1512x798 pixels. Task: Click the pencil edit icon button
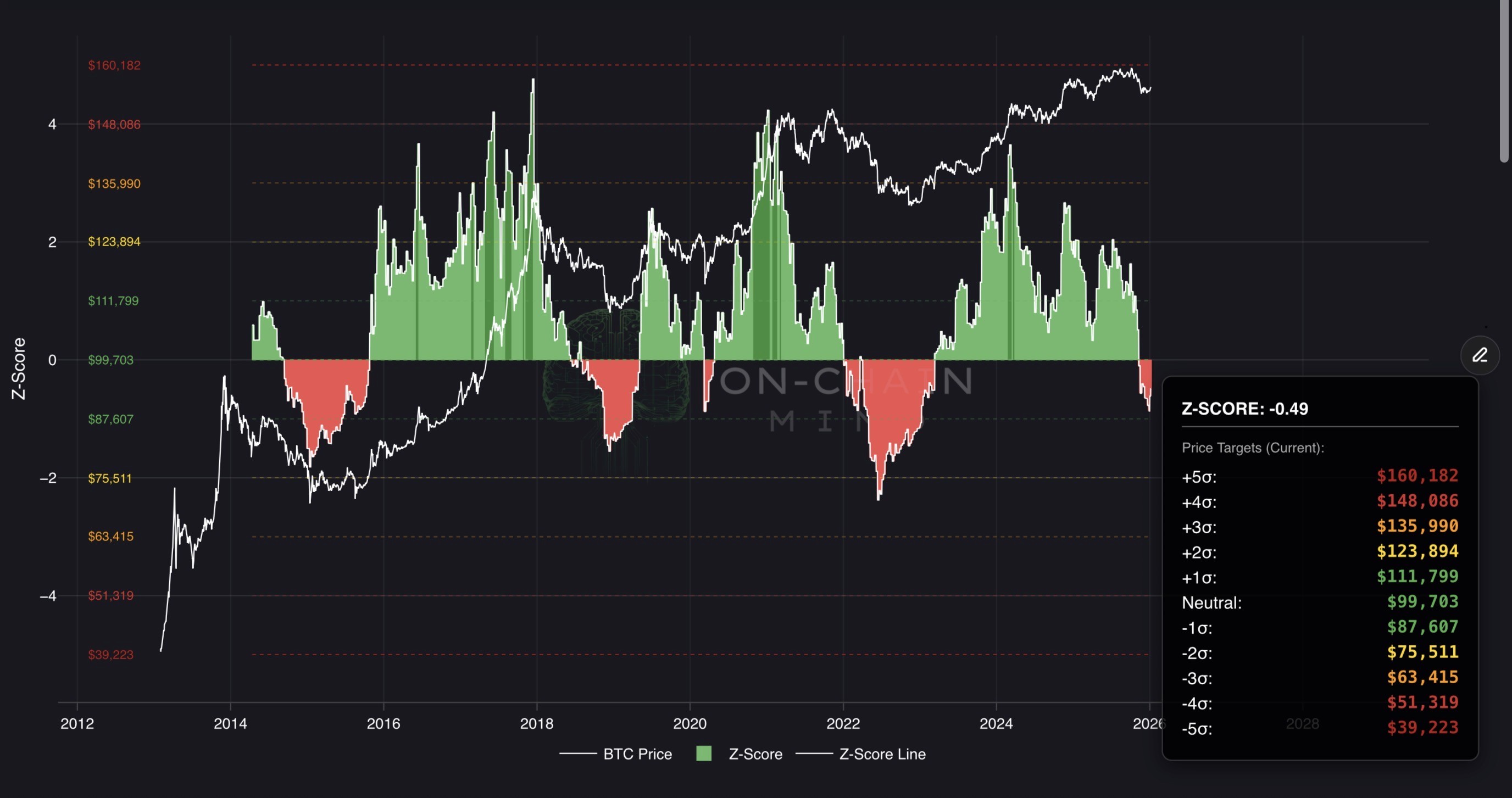click(x=1479, y=355)
